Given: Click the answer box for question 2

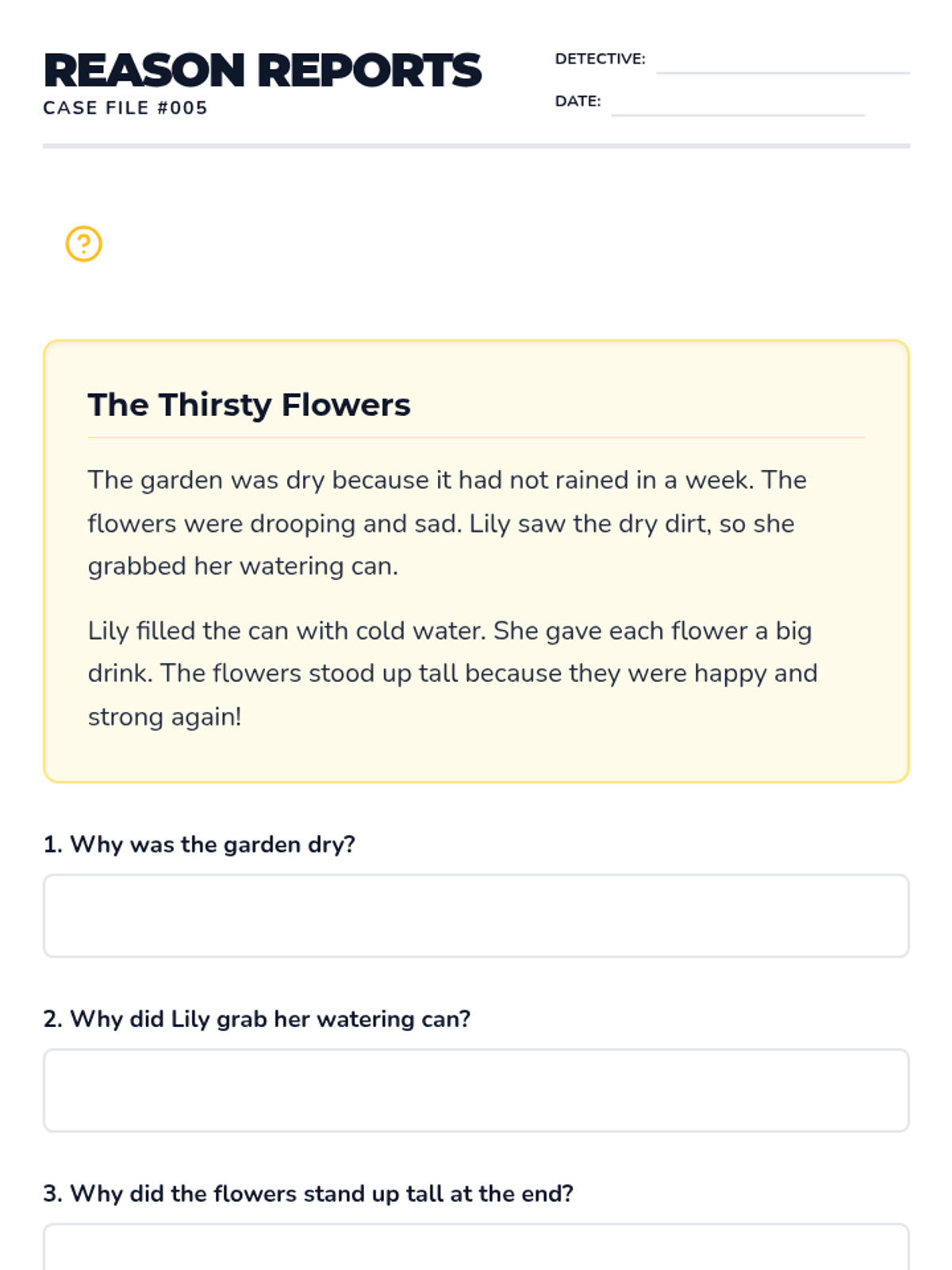Looking at the screenshot, I should (x=476, y=1091).
